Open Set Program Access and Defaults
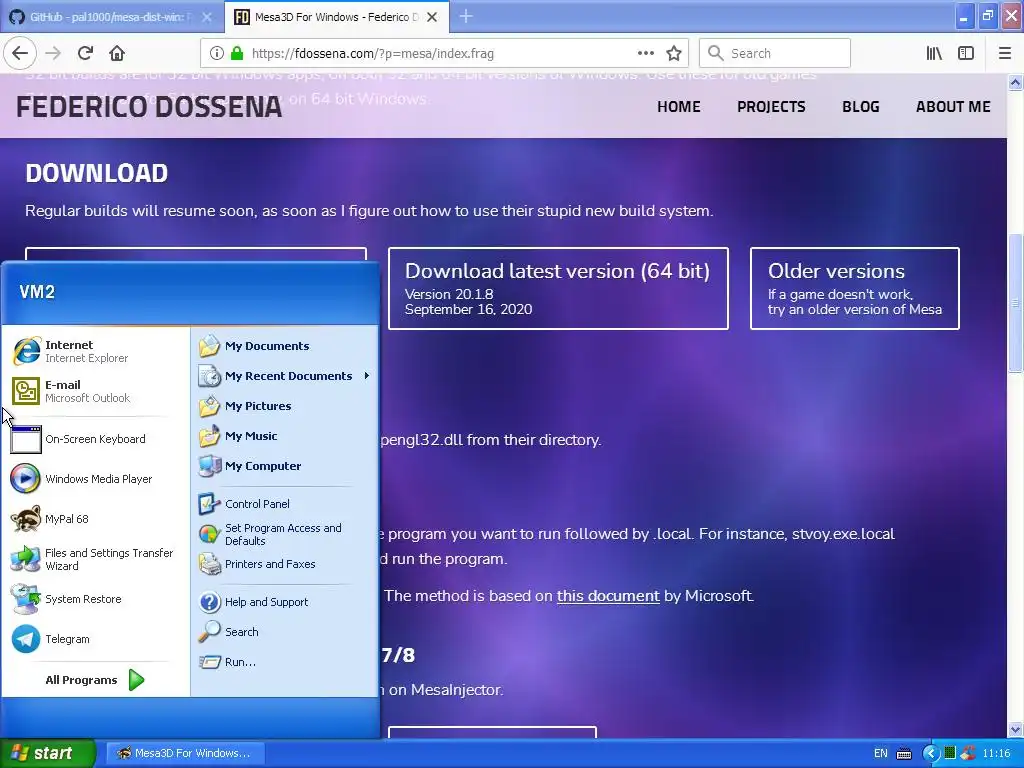 pos(284,534)
